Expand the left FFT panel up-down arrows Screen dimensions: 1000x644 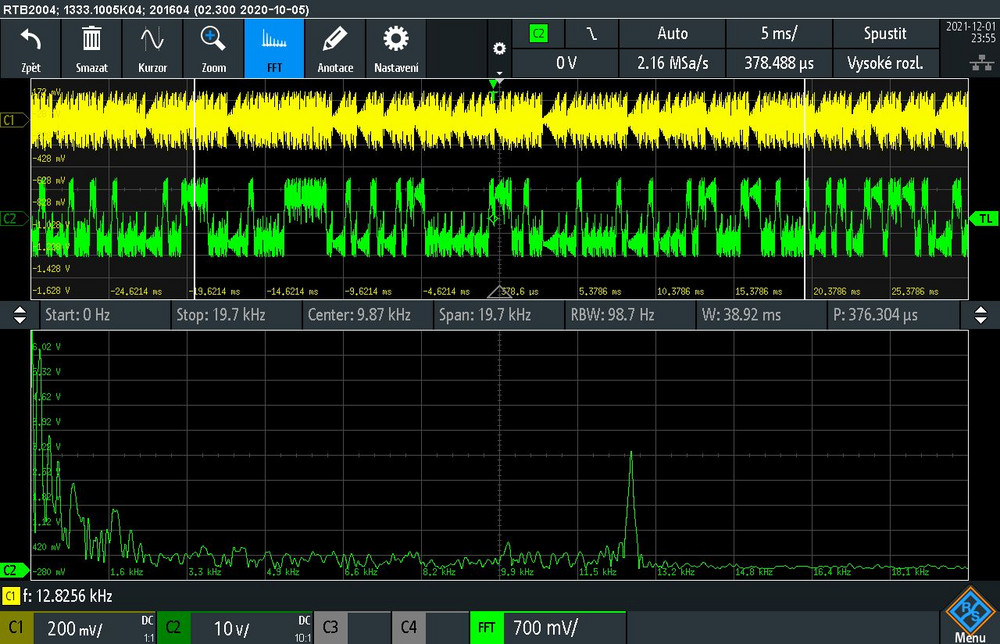[19, 315]
